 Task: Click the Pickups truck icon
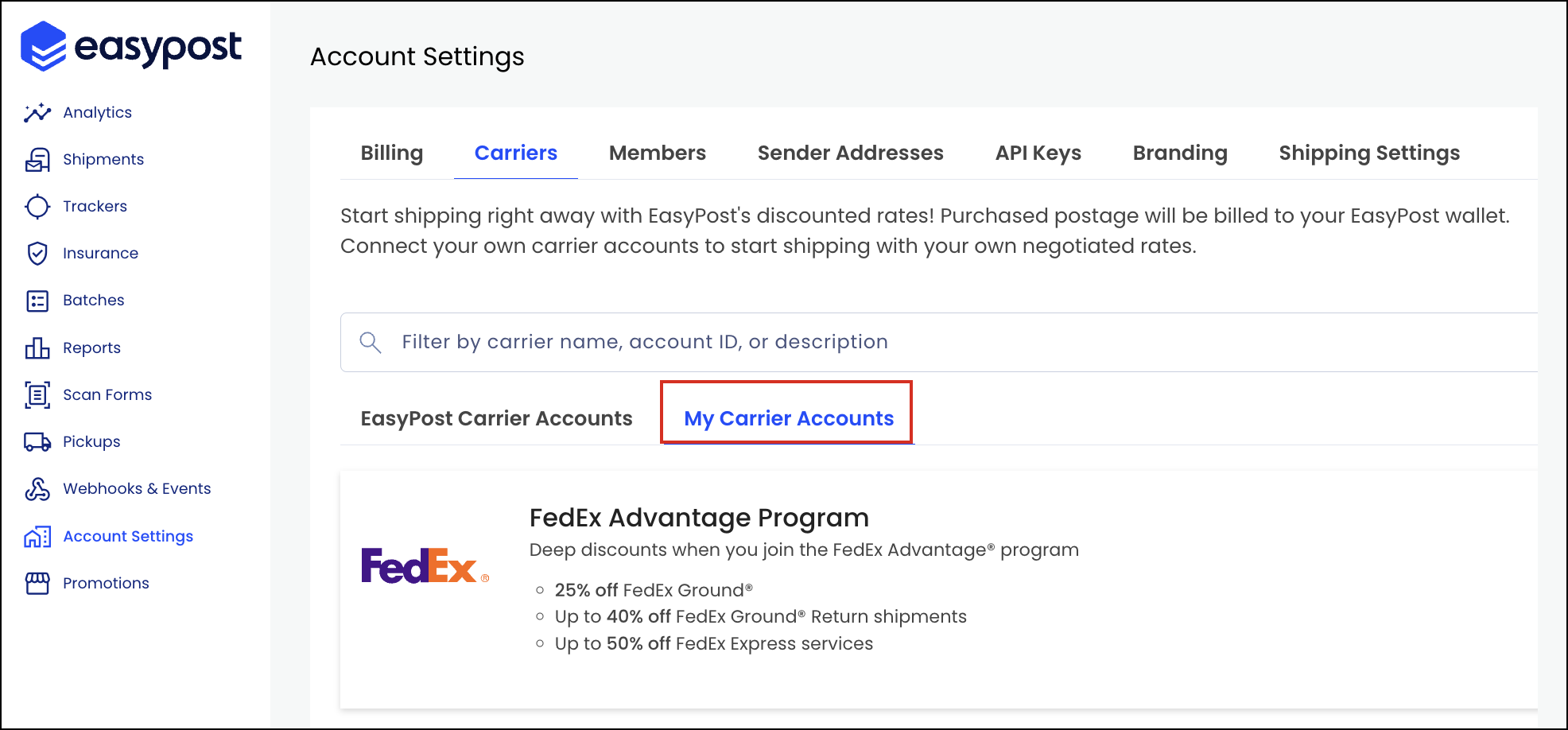coord(37,441)
